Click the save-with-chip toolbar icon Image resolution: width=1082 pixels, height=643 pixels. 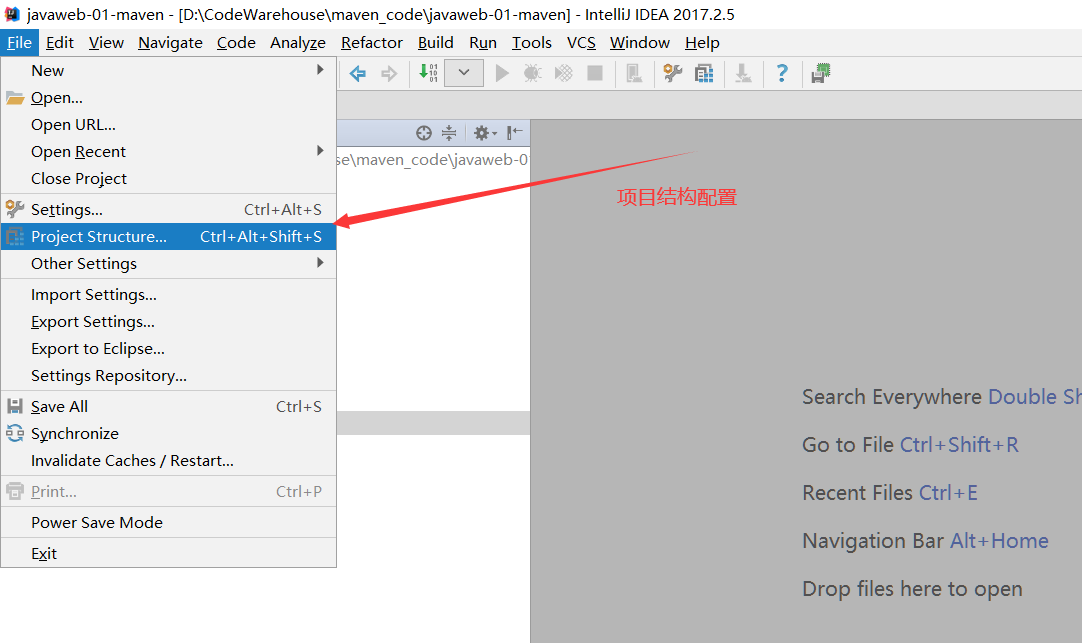pos(820,73)
